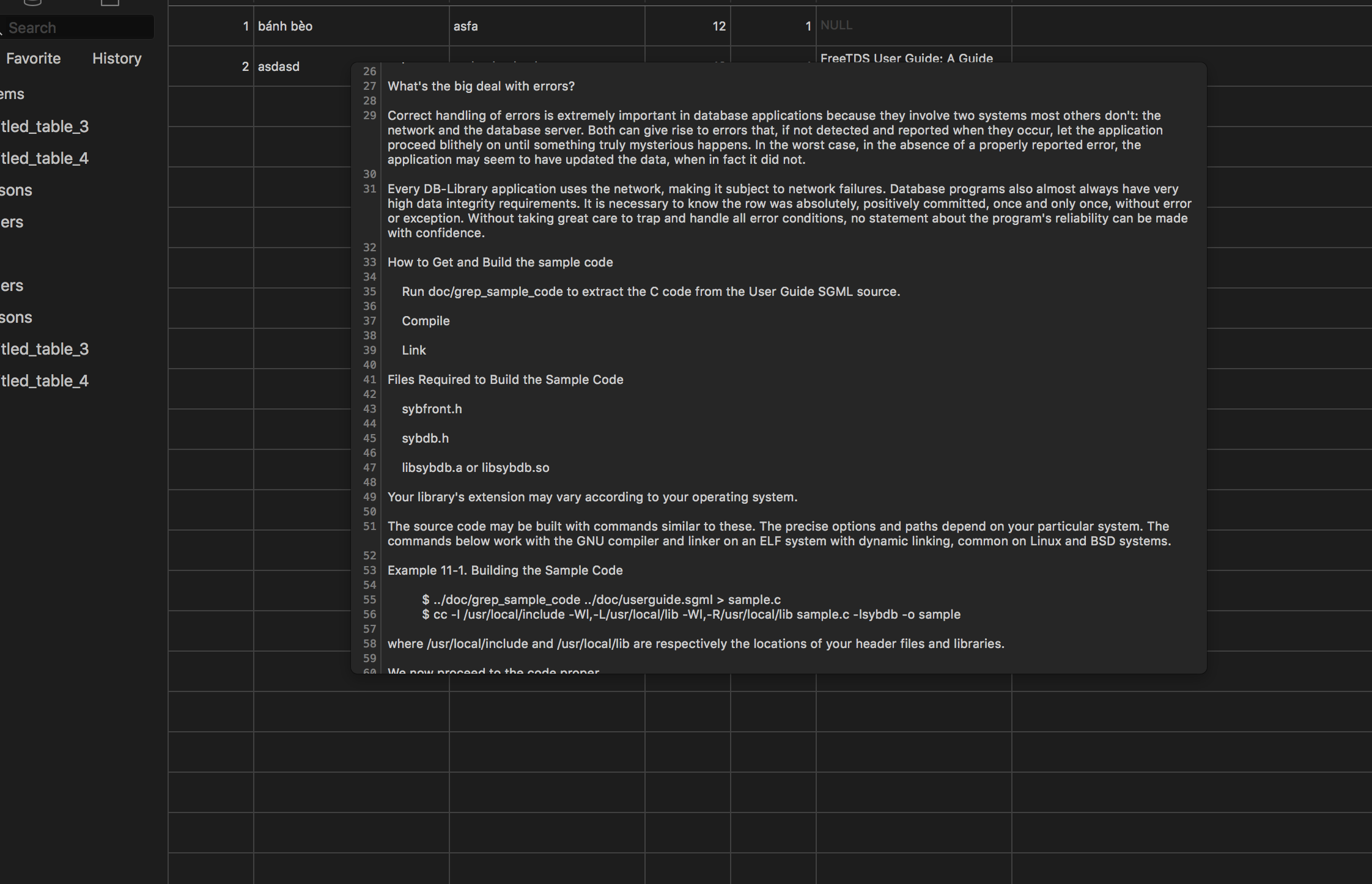1372x884 pixels.
Task: Click the database icon in the top toolbar
Action: (x=32, y=3)
